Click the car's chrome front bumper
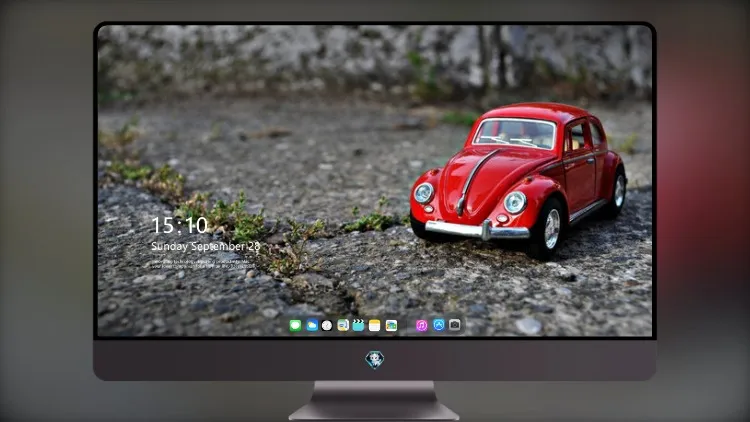Viewport: 750px width, 422px height. tap(477, 231)
